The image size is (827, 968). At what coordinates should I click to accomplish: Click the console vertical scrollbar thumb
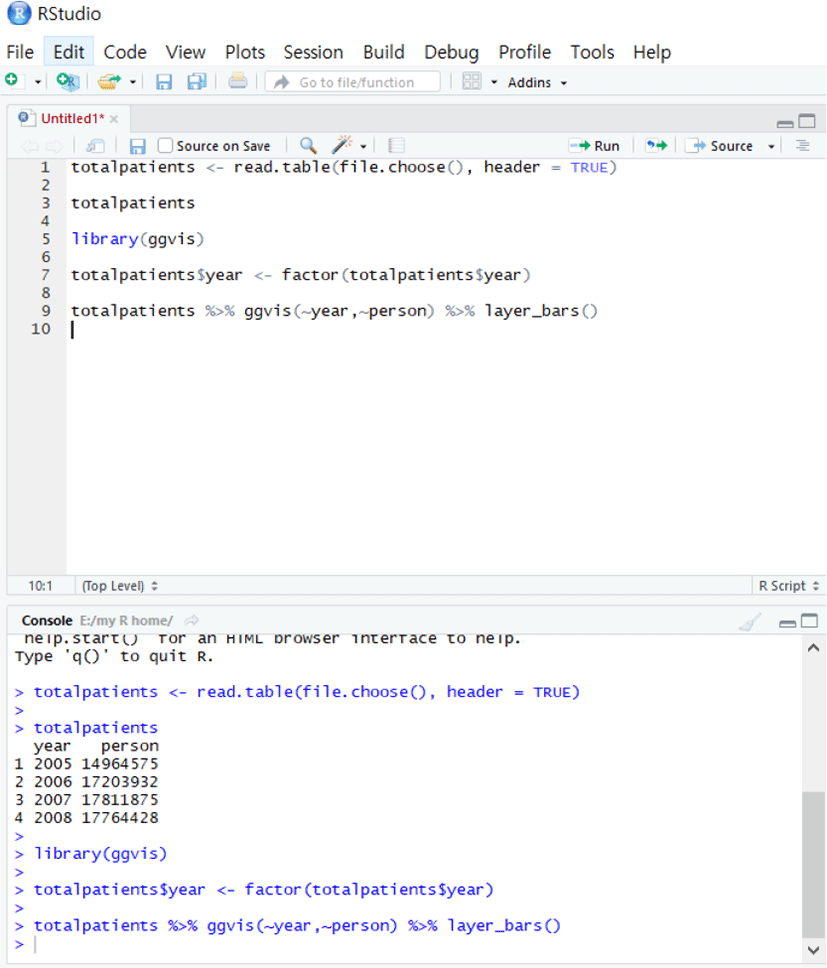[x=813, y=865]
